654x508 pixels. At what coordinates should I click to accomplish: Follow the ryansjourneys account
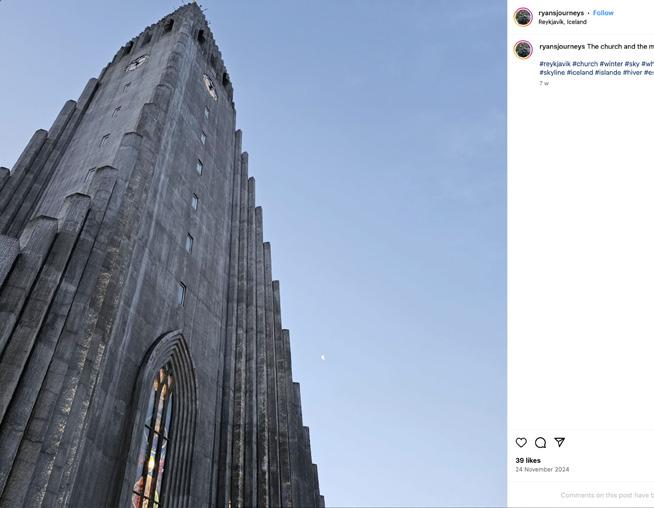603,13
